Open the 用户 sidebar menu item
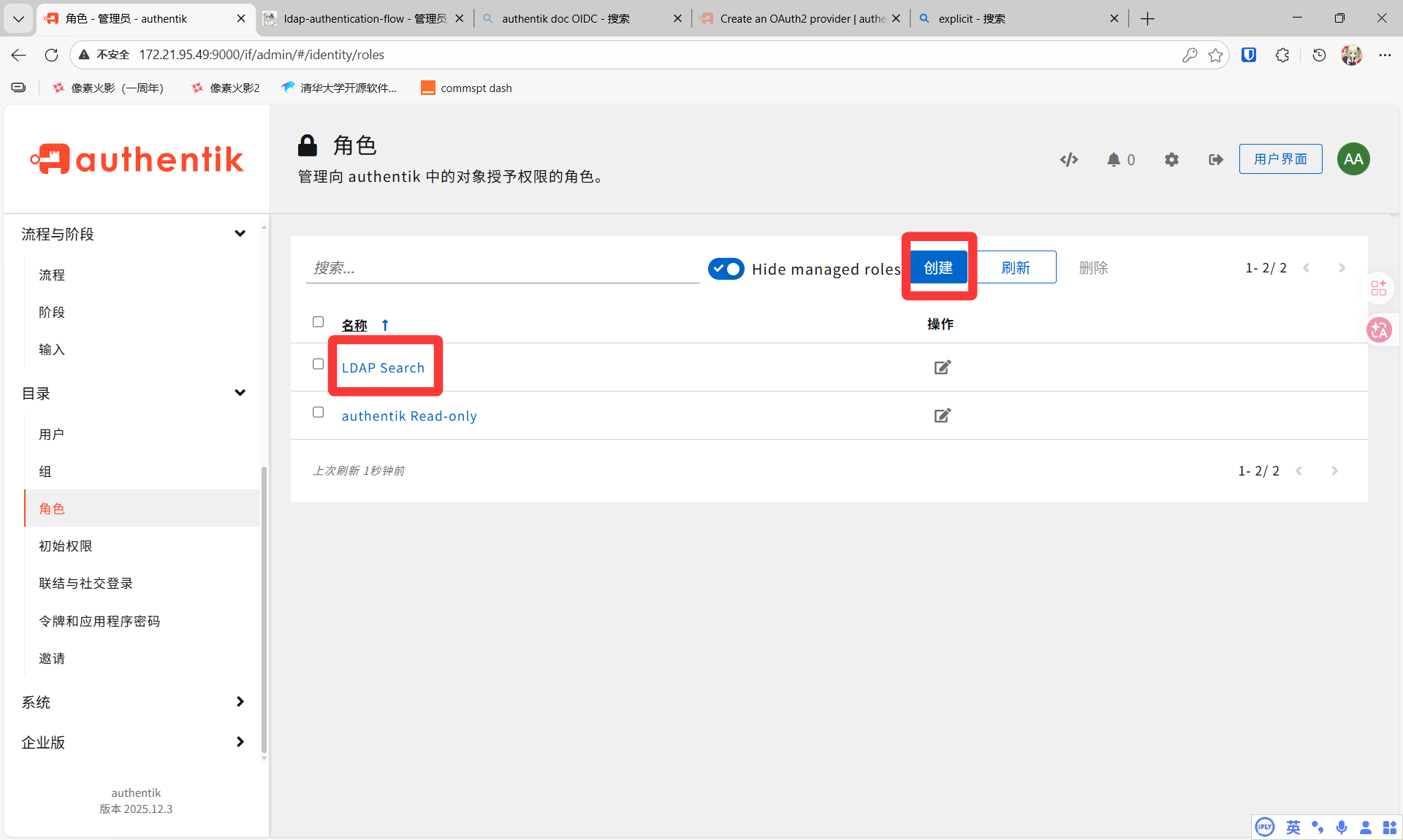1403x840 pixels. 51,434
